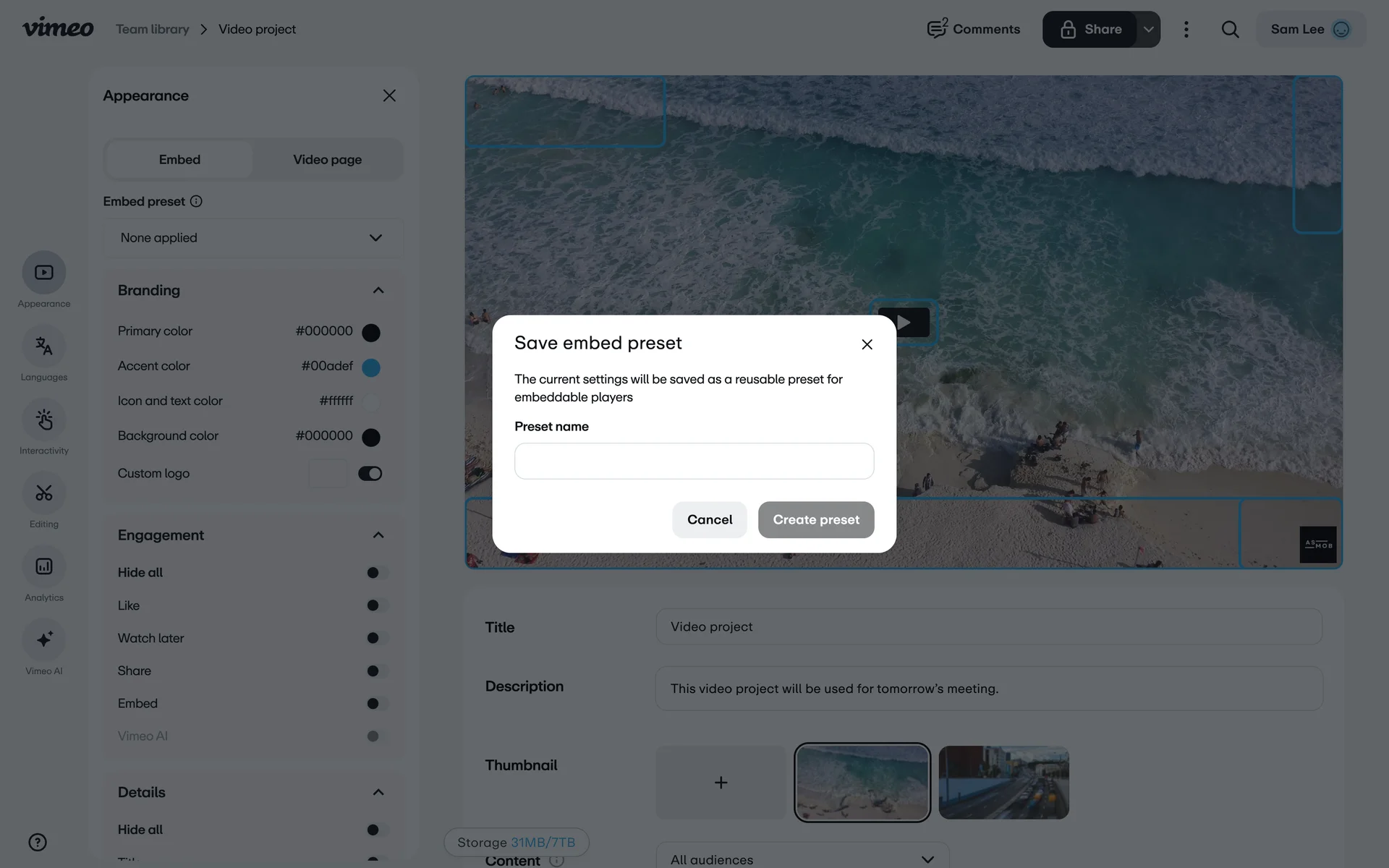The image size is (1389, 868).
Task: Open the Vimeo AI sparkle panel
Action: pos(44,639)
